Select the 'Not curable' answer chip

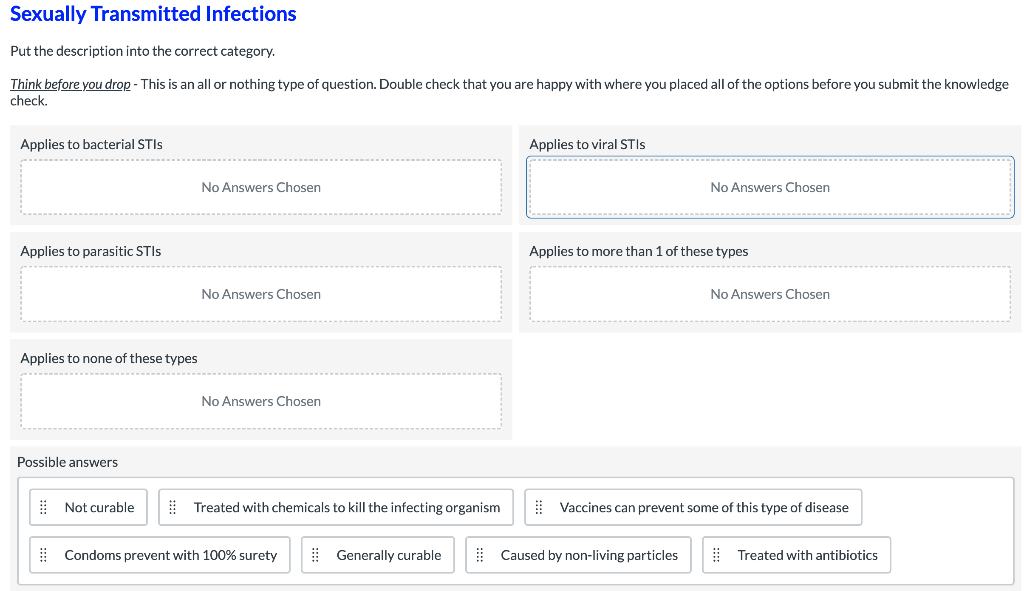[x=99, y=508]
